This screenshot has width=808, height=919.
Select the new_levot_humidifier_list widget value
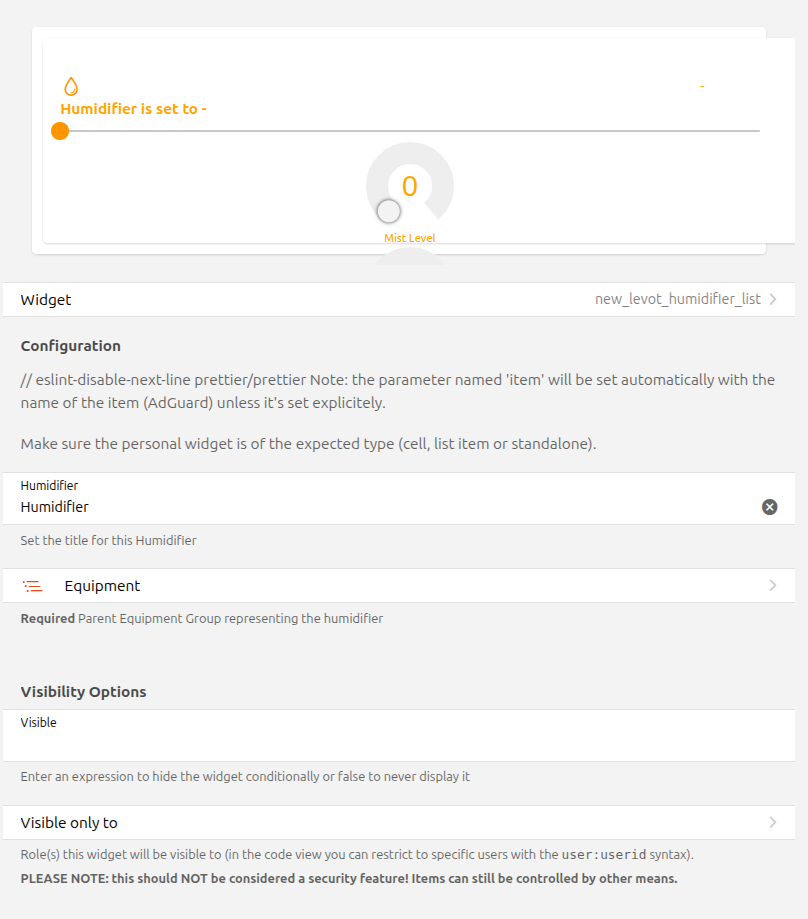click(677, 299)
